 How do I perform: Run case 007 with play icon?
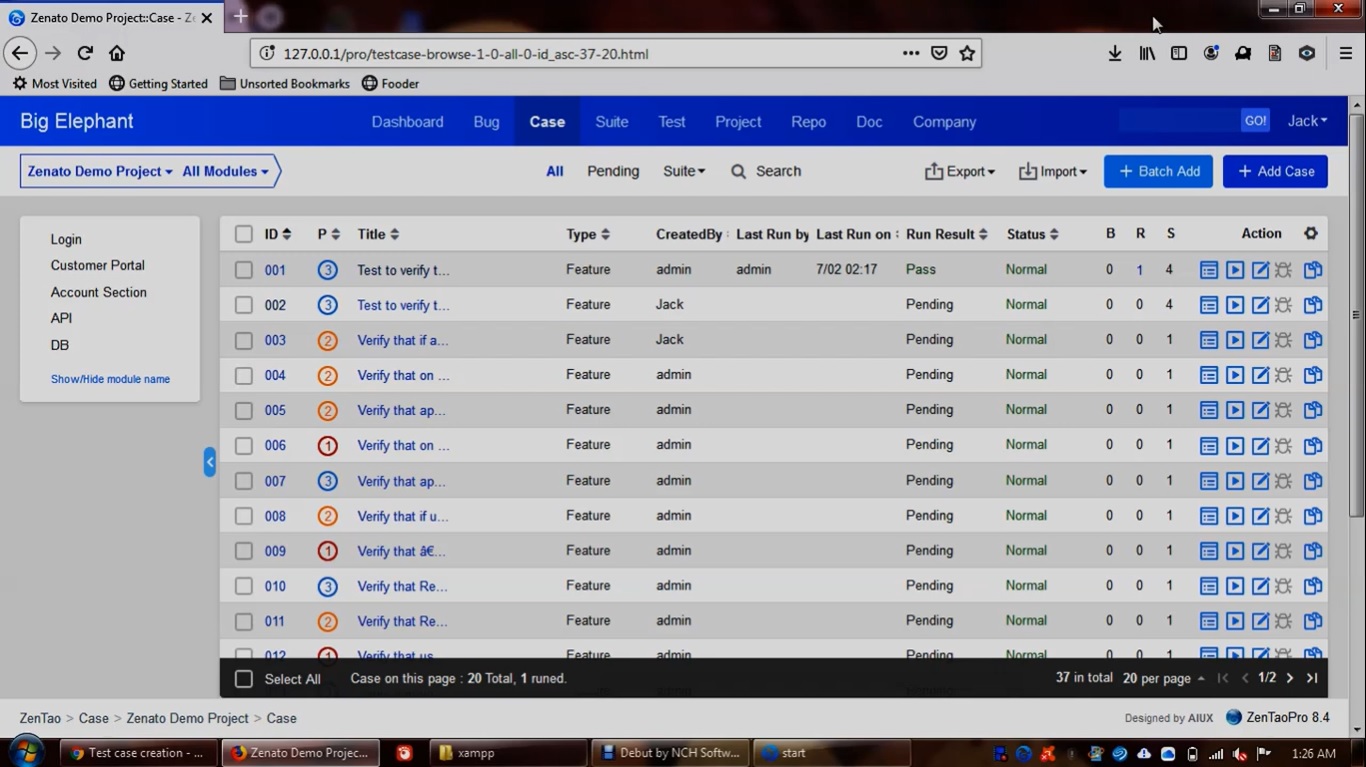point(1235,481)
